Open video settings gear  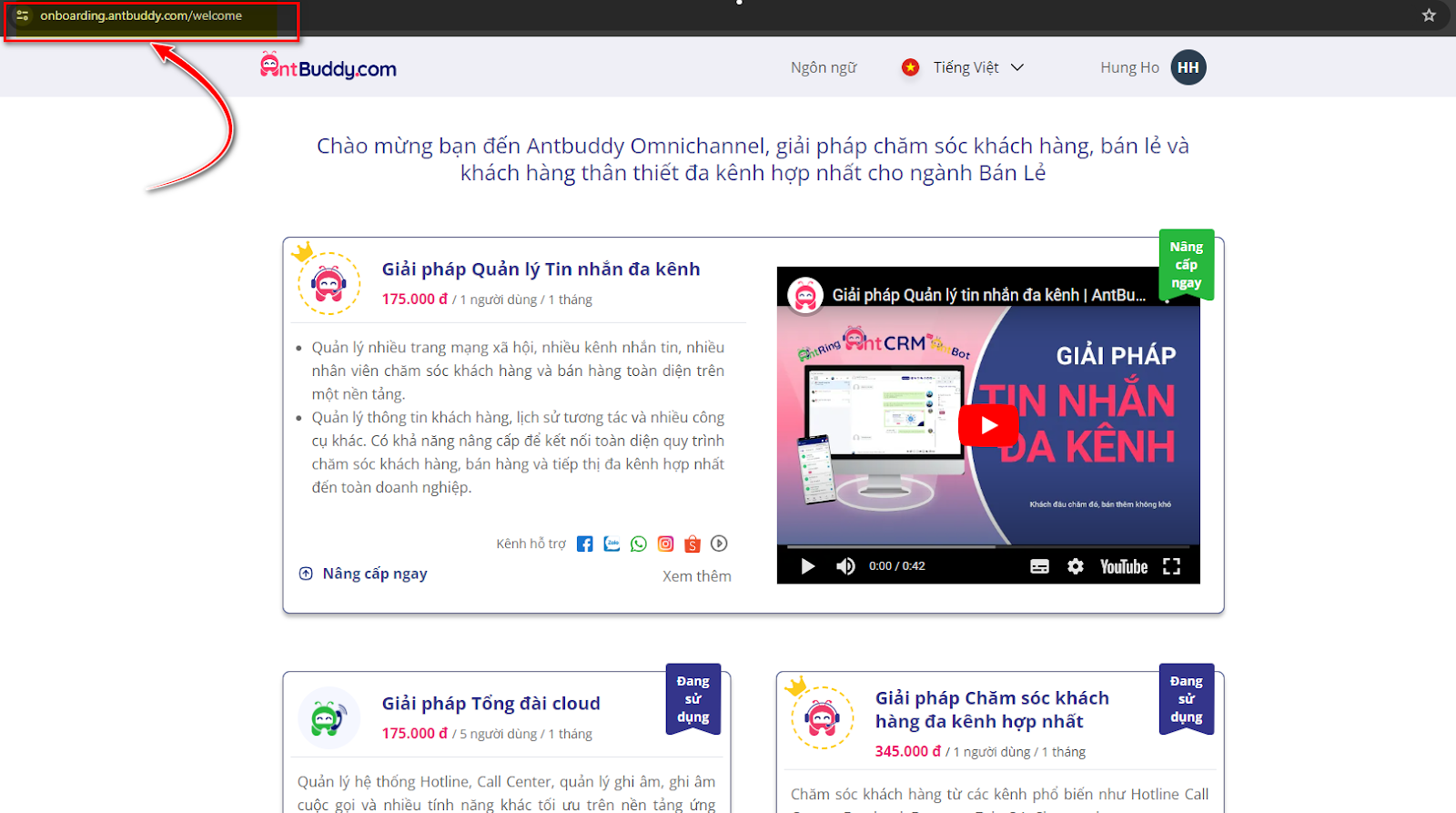pyautogui.click(x=1076, y=566)
